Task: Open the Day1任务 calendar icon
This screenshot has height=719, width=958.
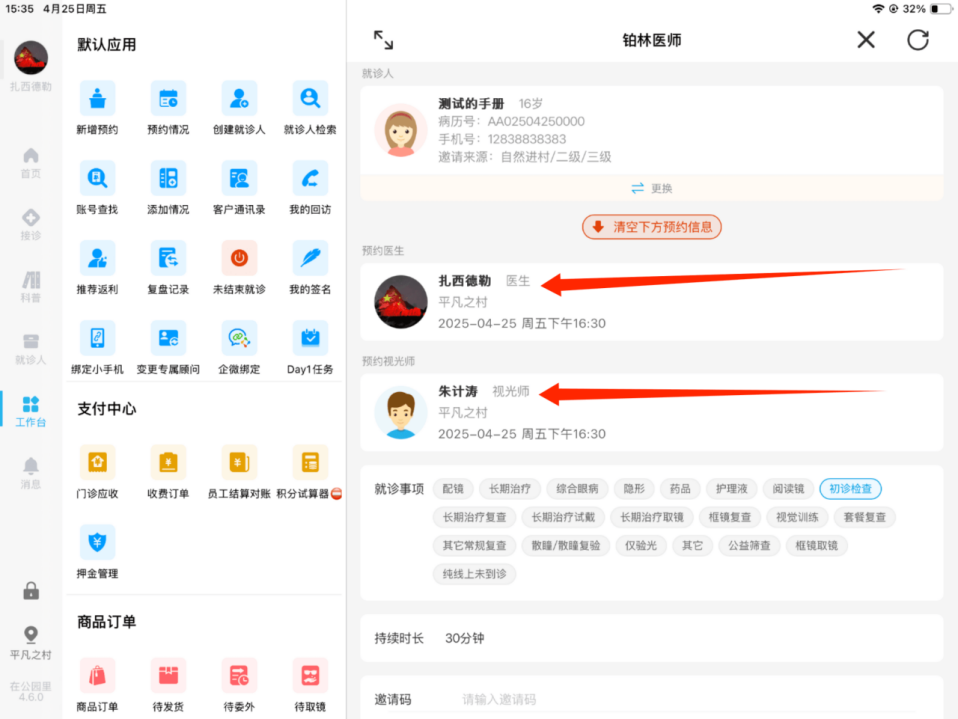Action: (310, 338)
